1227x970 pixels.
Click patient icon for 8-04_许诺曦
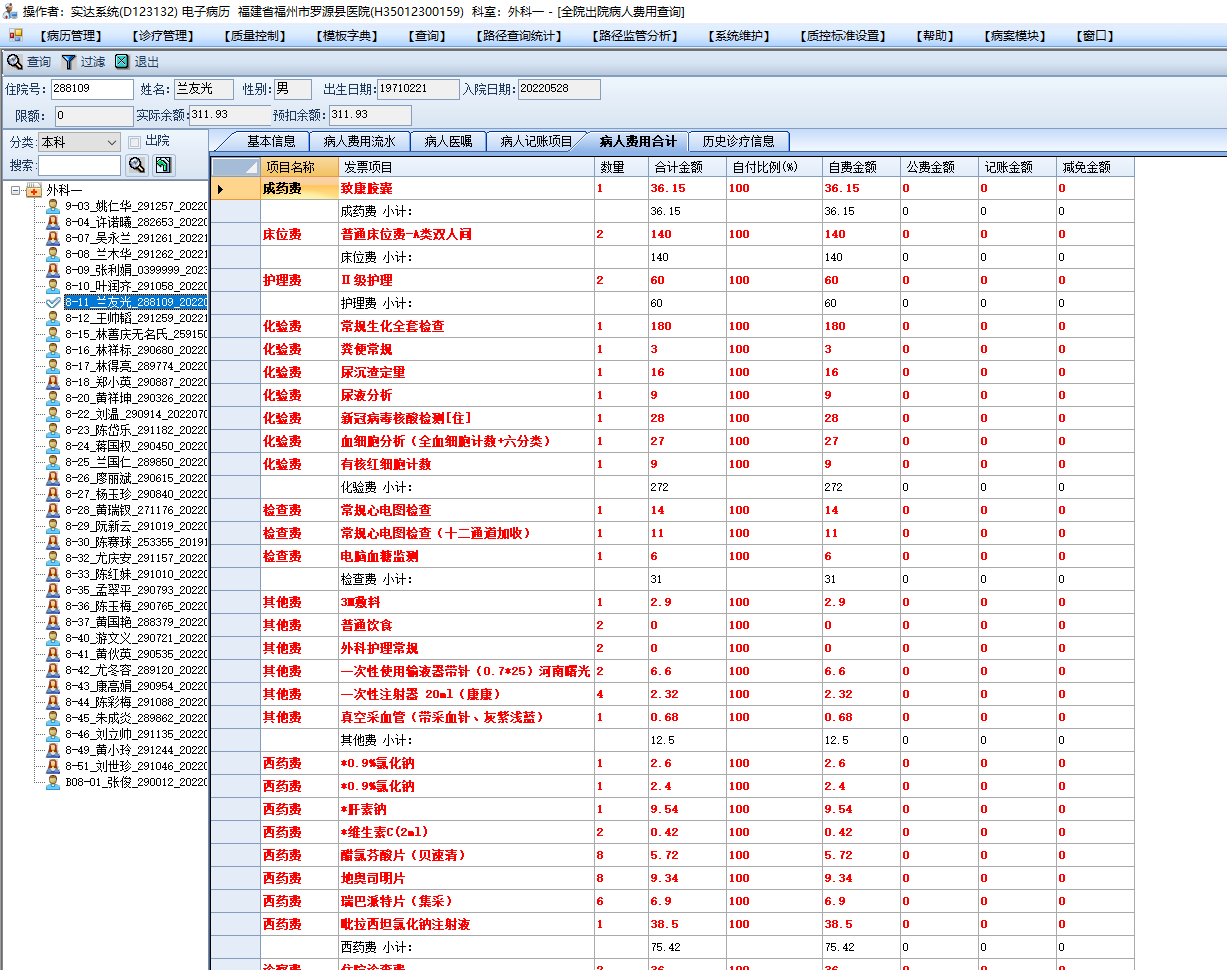53,222
